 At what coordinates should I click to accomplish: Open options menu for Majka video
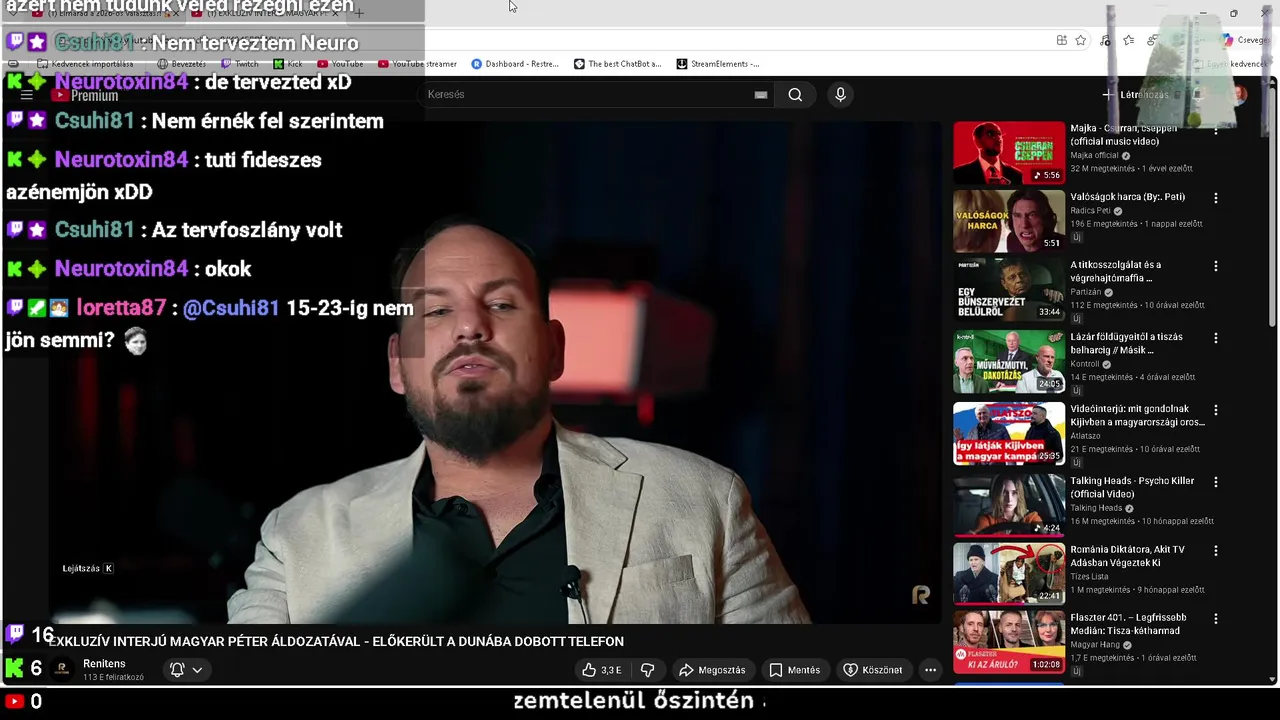point(1216,130)
